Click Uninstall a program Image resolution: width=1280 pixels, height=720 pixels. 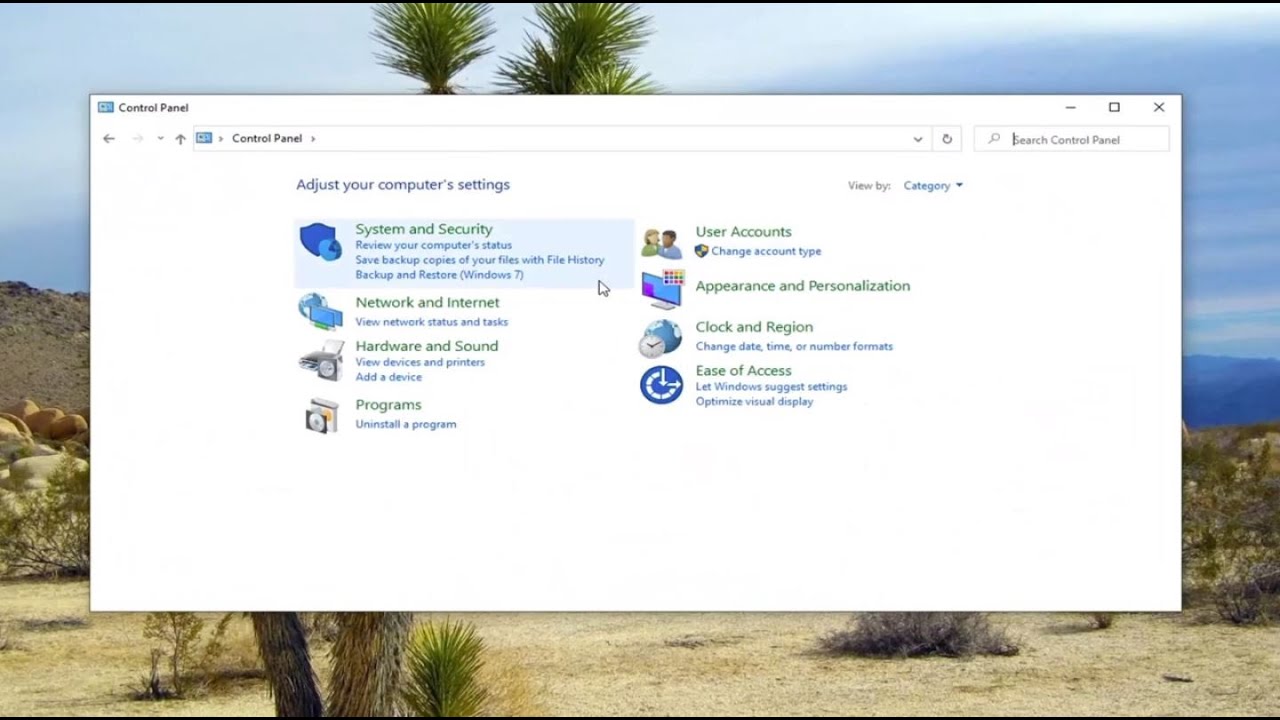tap(406, 424)
